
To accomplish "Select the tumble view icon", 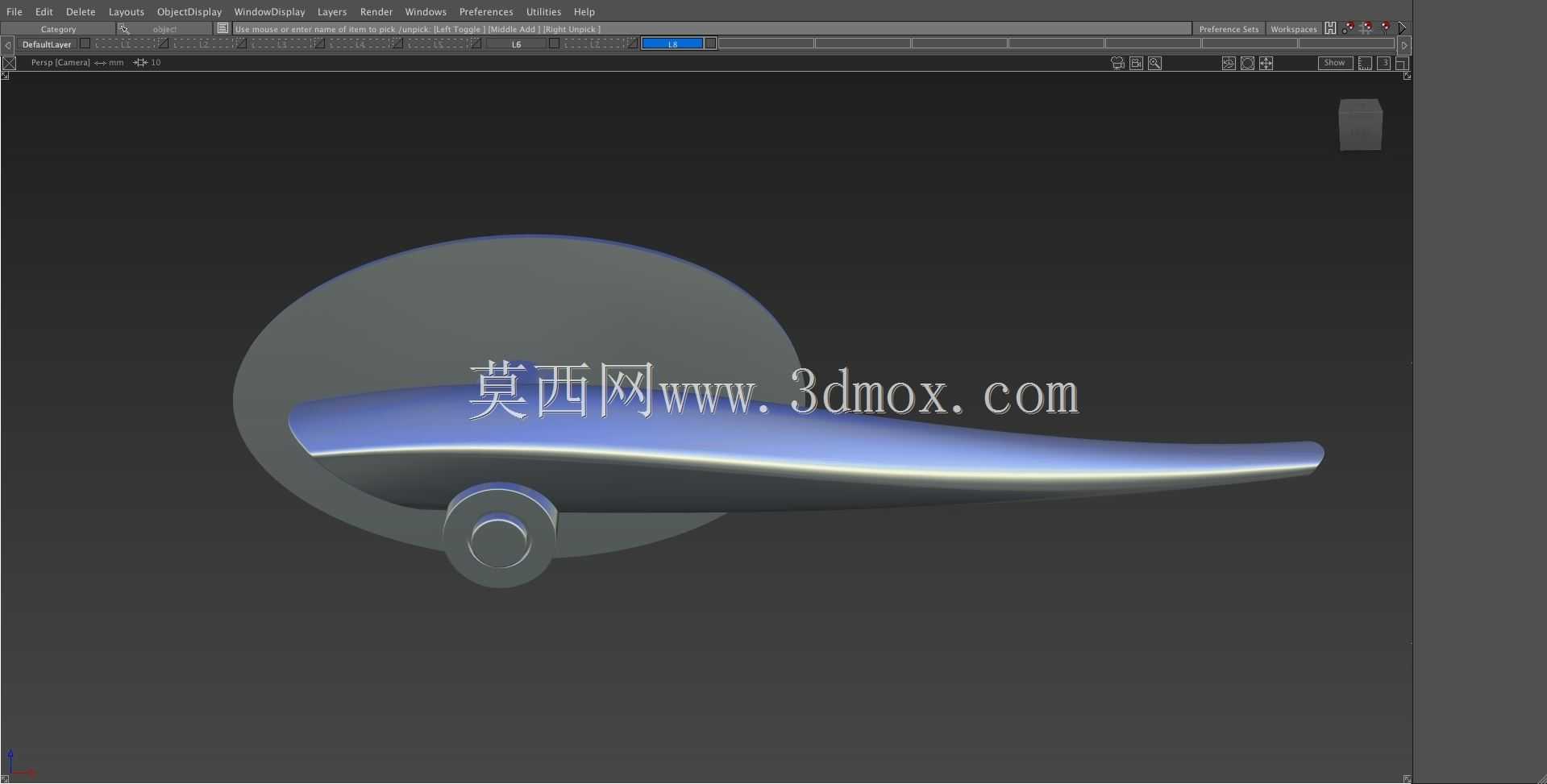I will (1229, 63).
